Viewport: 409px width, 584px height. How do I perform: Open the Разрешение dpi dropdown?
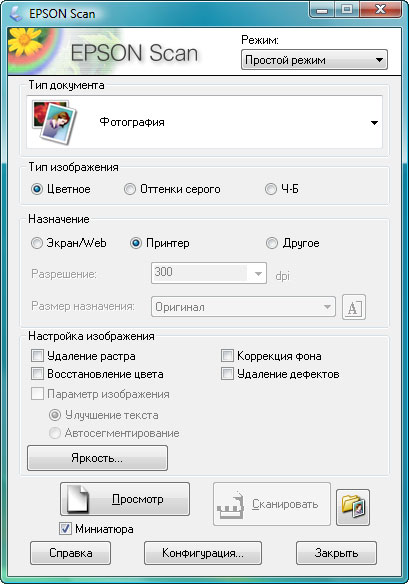click(x=209, y=273)
